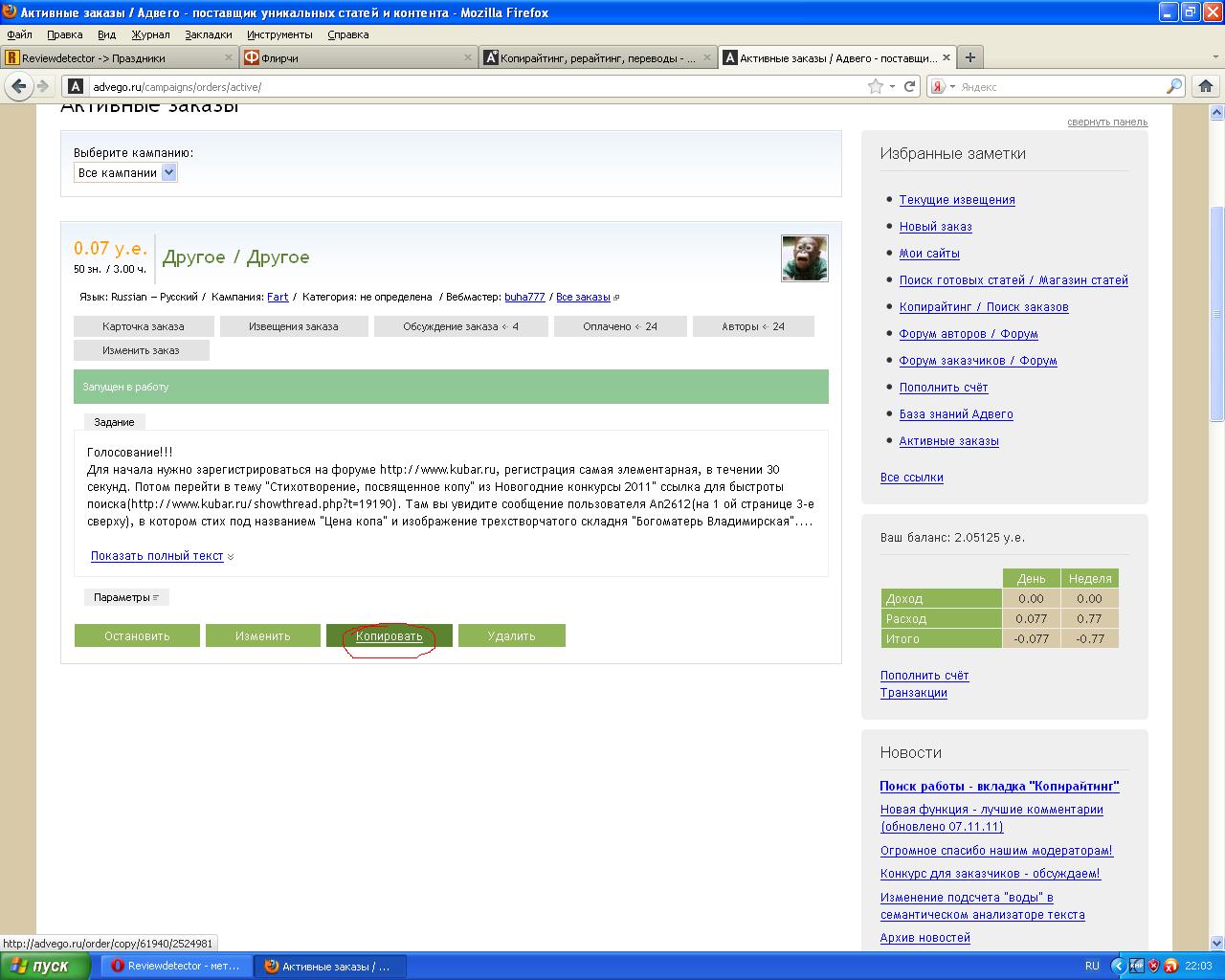This screenshot has height=980, width=1225.
Task: Close the Reviewdetector tab
Action: pos(228,57)
